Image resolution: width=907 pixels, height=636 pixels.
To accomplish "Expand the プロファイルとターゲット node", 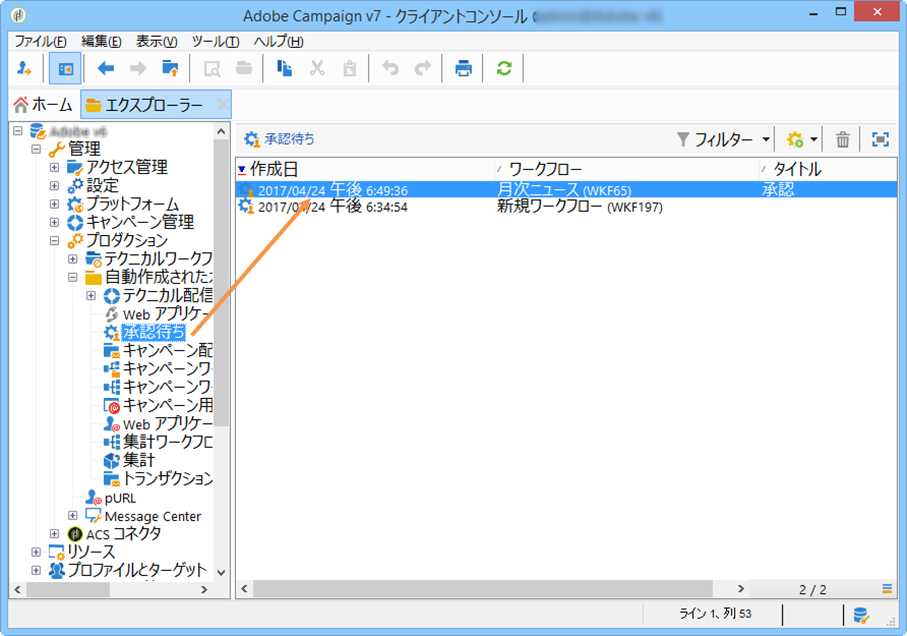I will [36, 571].
